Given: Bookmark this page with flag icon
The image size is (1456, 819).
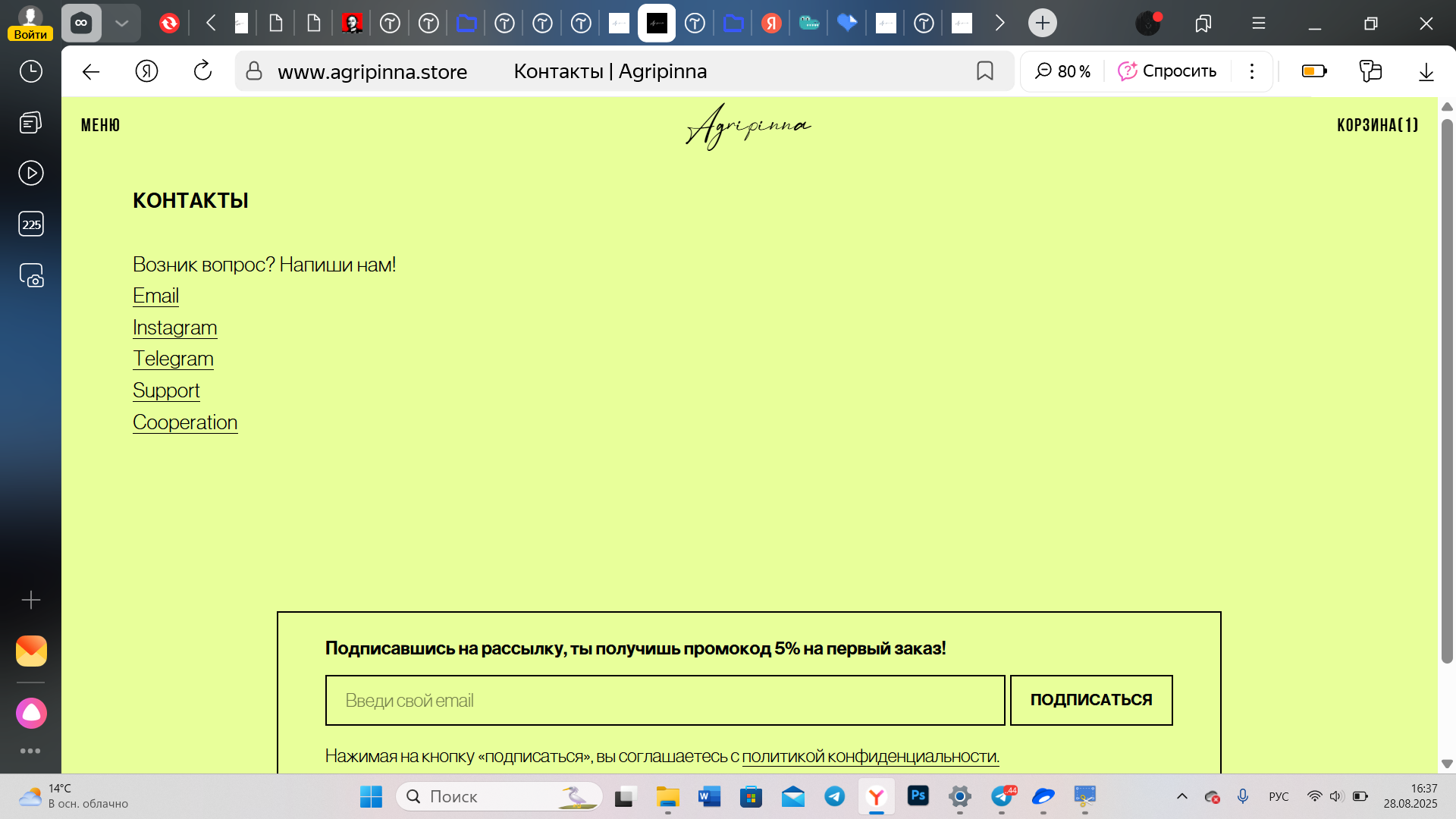Looking at the screenshot, I should (x=985, y=71).
